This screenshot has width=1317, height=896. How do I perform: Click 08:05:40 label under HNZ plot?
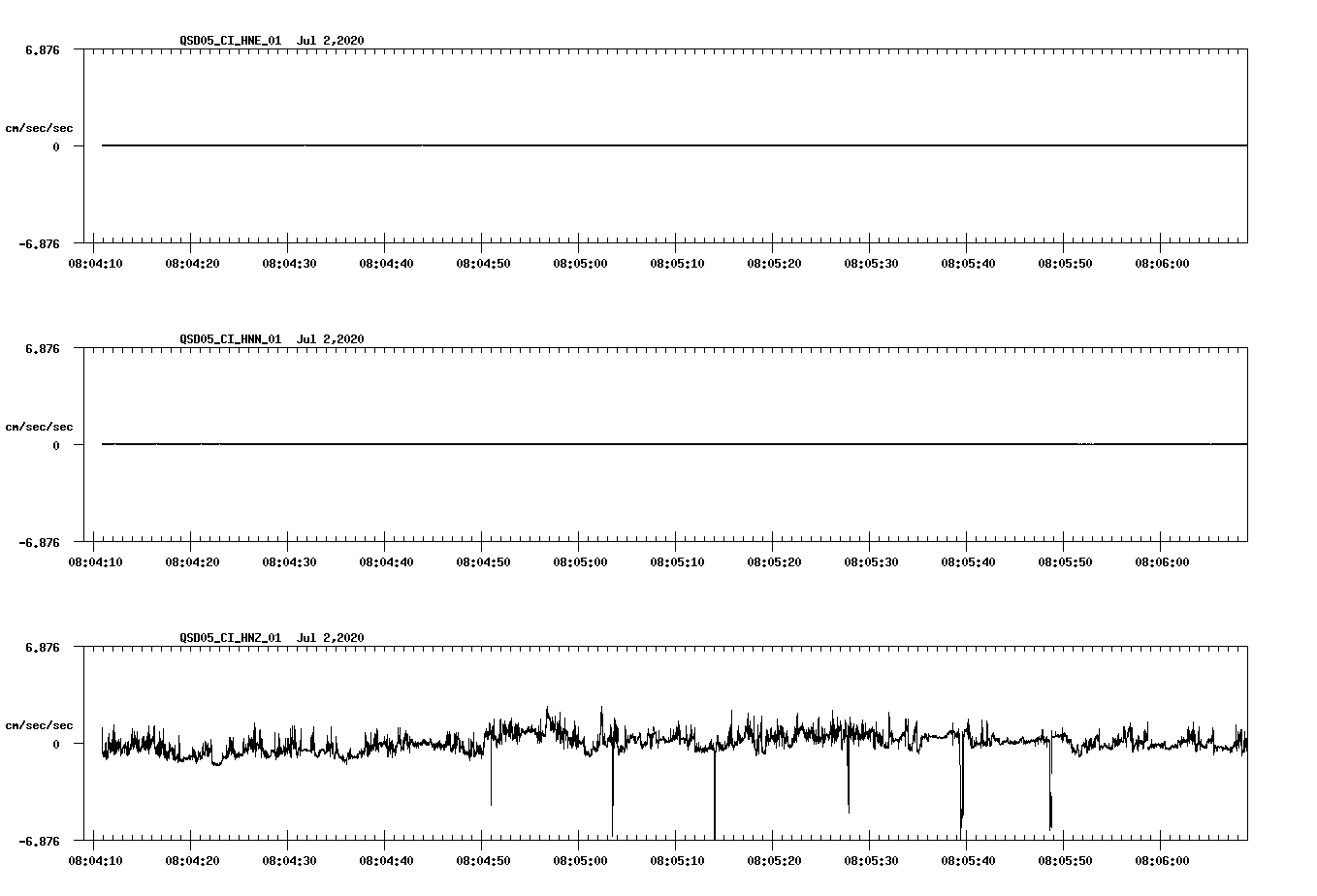968,860
